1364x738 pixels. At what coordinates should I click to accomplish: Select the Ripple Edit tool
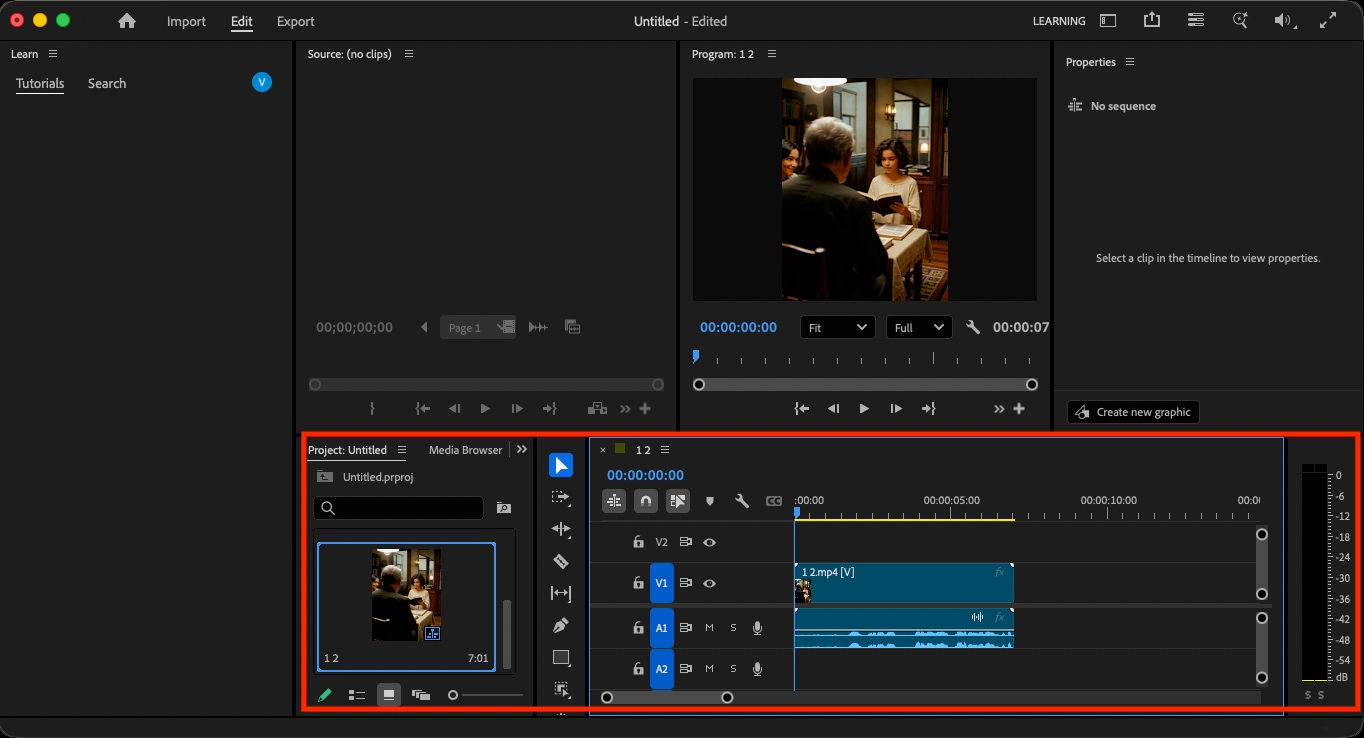tap(561, 529)
